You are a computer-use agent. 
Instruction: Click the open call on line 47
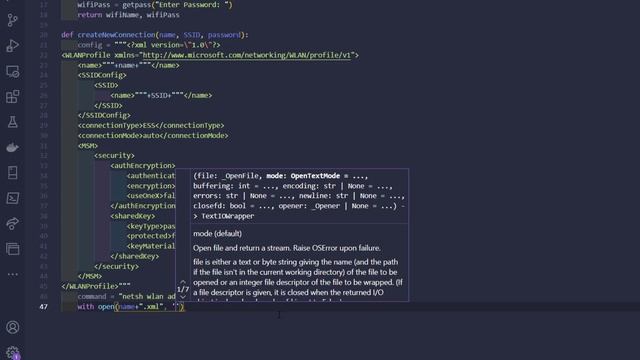coord(106,307)
